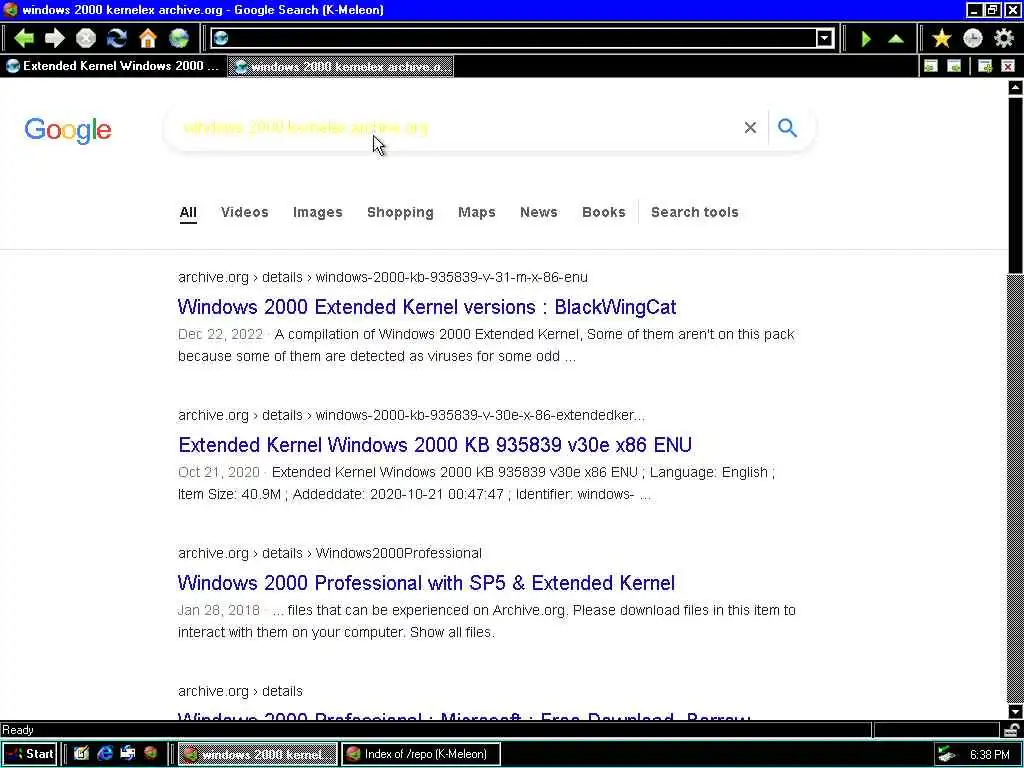1024x768 pixels.
Task: Open Bookmarks with the star icon
Action: point(942,39)
